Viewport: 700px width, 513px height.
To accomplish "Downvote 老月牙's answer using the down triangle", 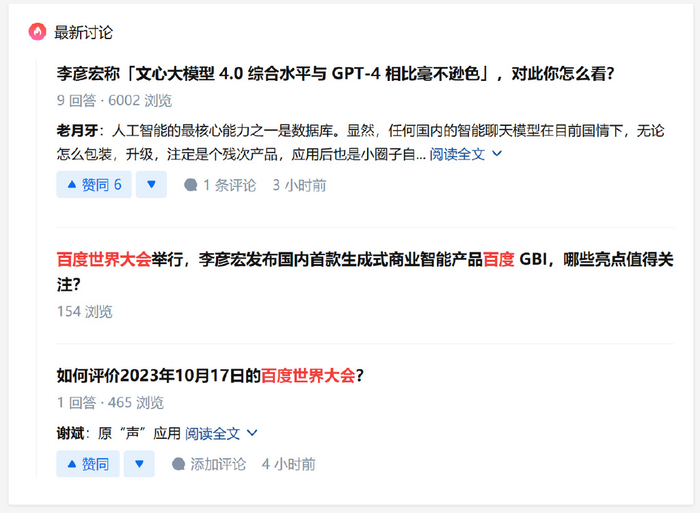I will click(x=151, y=184).
